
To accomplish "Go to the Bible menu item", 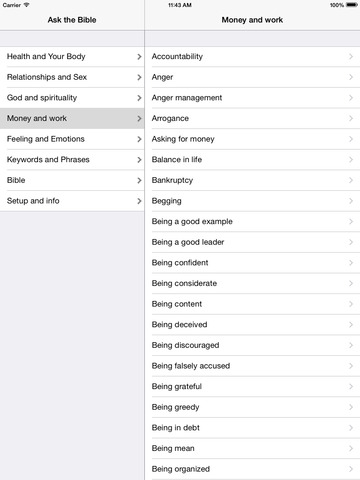I will [x=72, y=180].
